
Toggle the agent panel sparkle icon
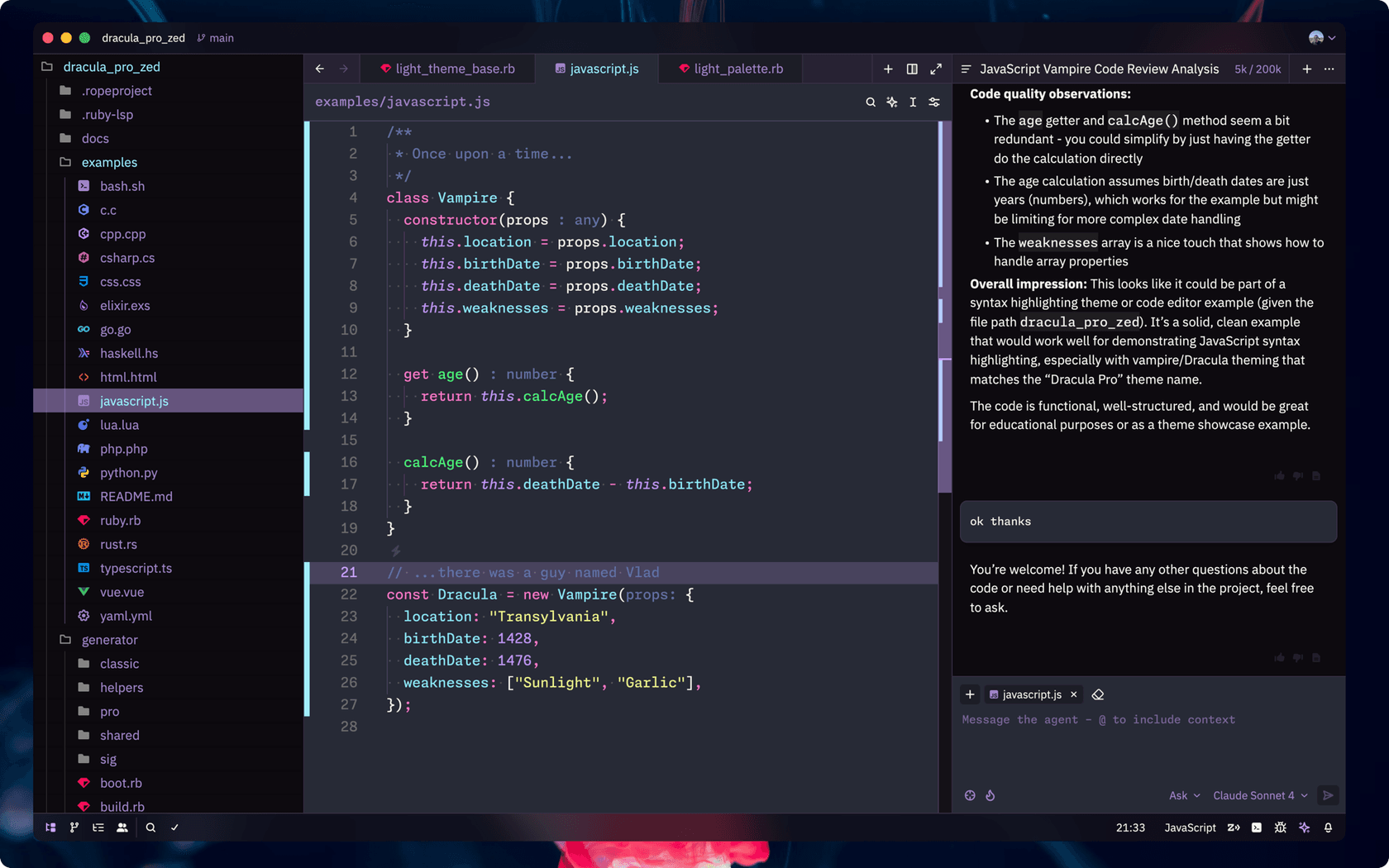click(1304, 827)
